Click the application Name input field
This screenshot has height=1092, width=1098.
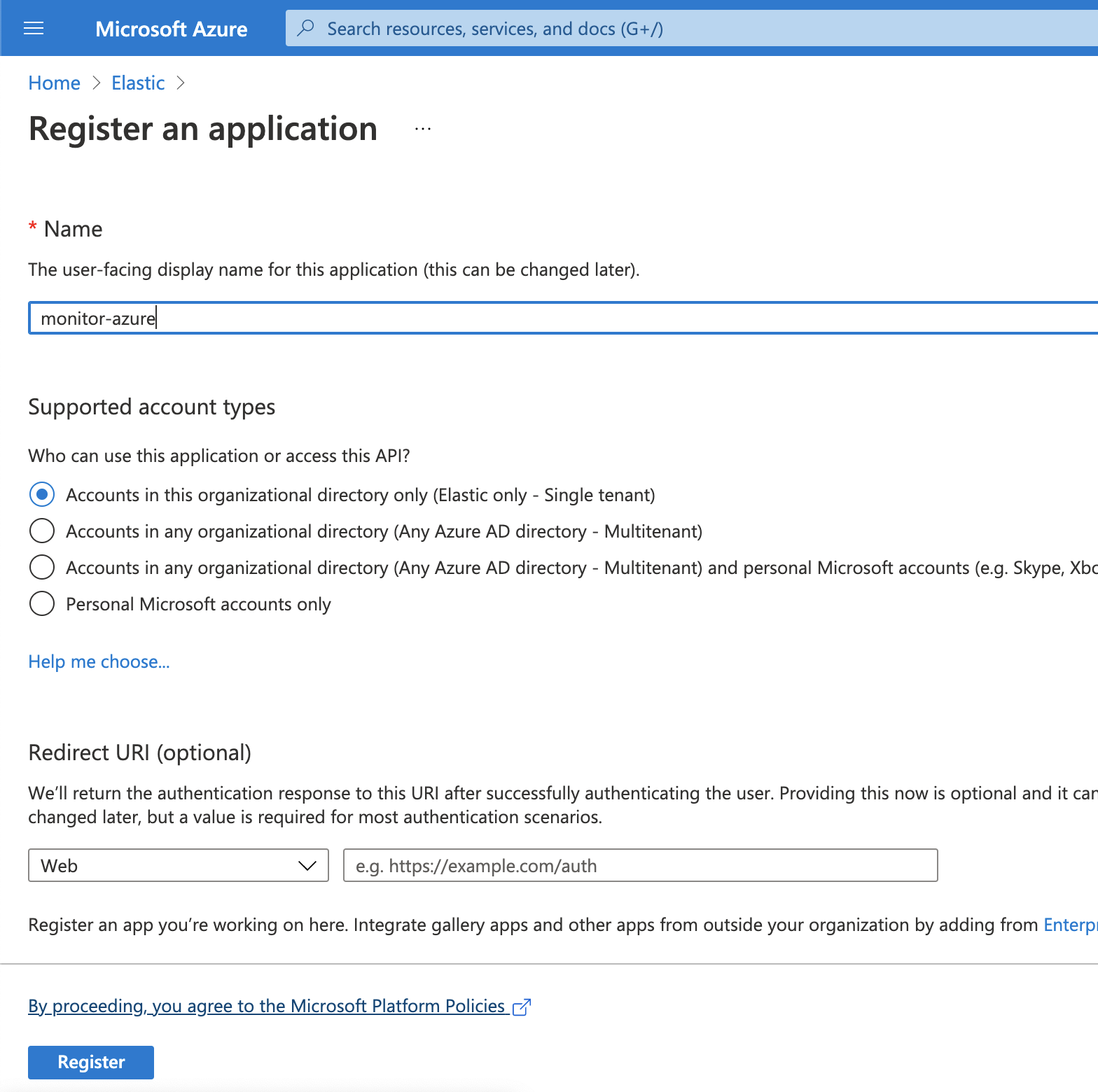[560, 318]
